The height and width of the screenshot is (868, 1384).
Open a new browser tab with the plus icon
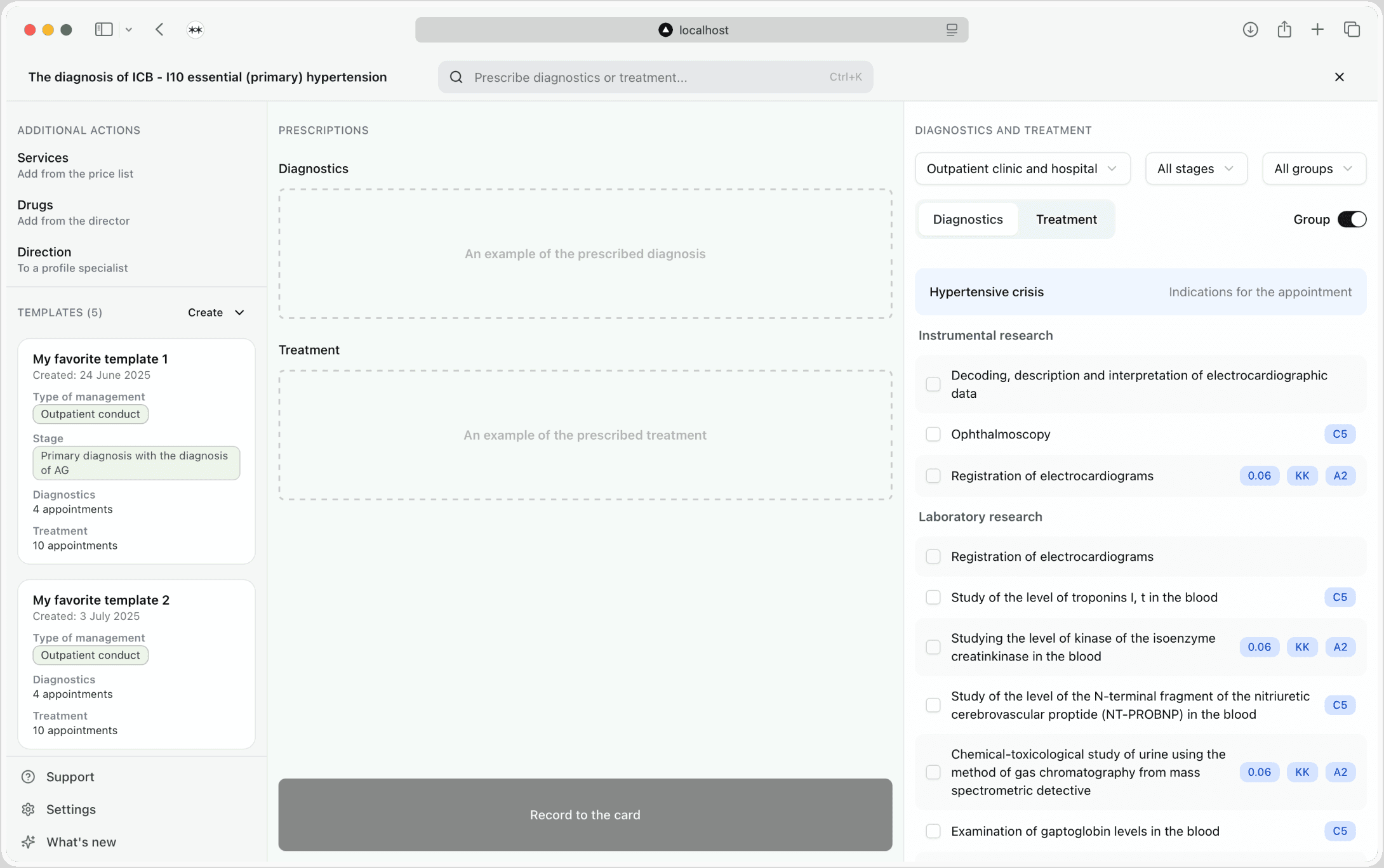(x=1317, y=30)
